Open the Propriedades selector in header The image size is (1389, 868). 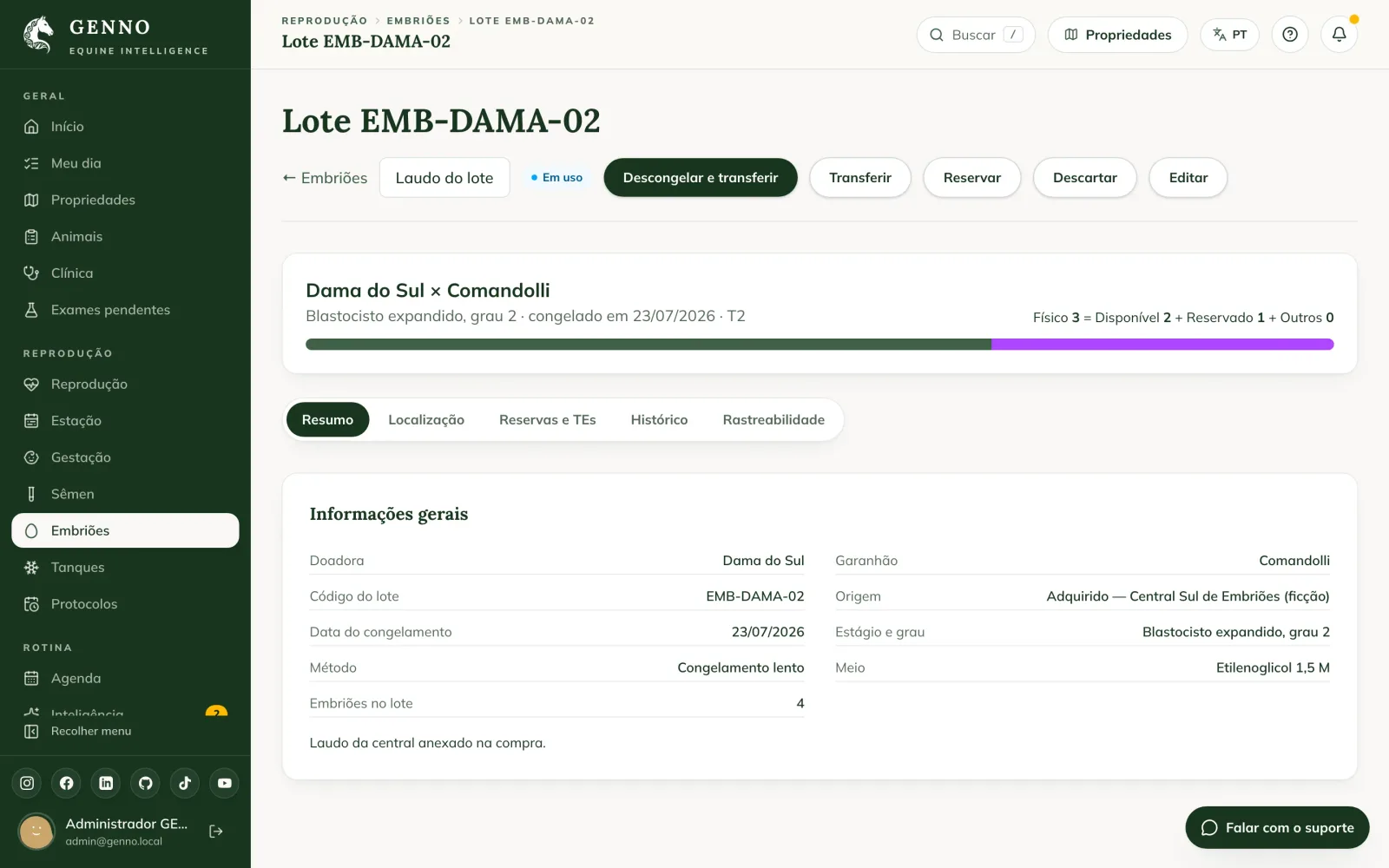1117,35
